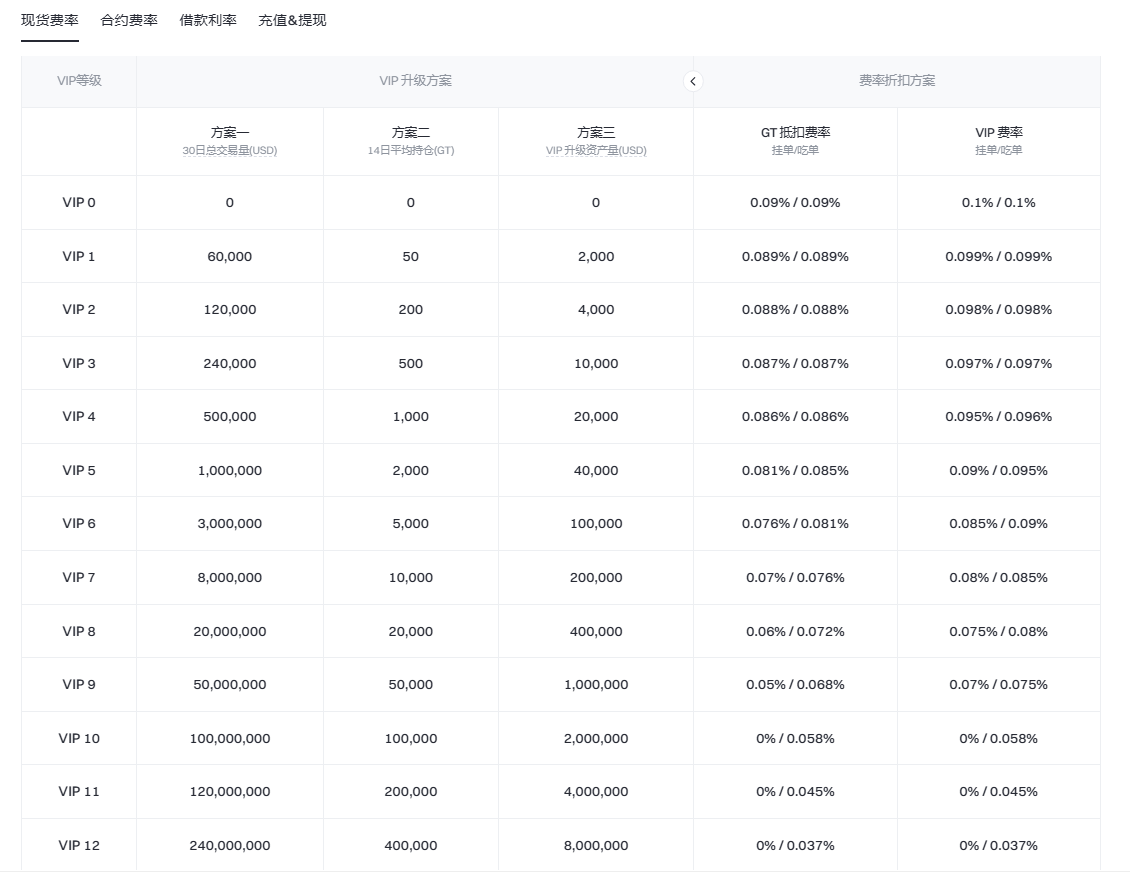Screen dimensions: 1130x872
Task: Click the 0.088% / 0.088% GT rate cell
Action: click(x=796, y=310)
